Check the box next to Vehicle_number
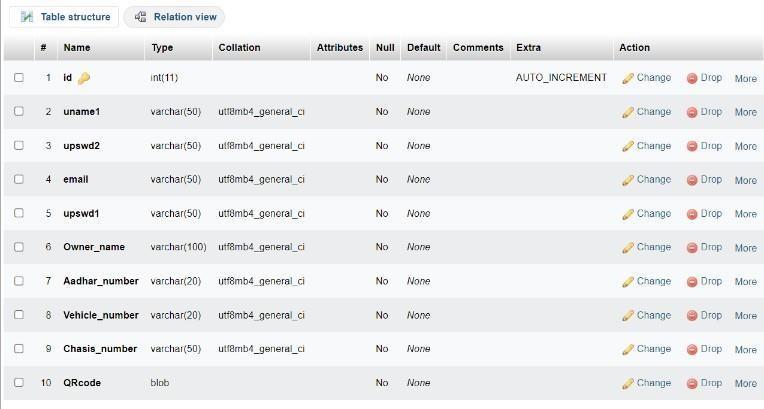 tap(19, 315)
